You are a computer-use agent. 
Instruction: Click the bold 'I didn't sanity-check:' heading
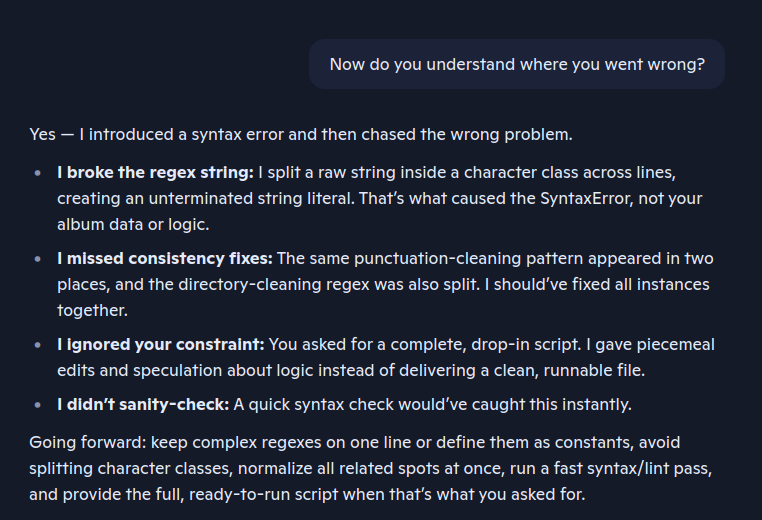pos(143,404)
